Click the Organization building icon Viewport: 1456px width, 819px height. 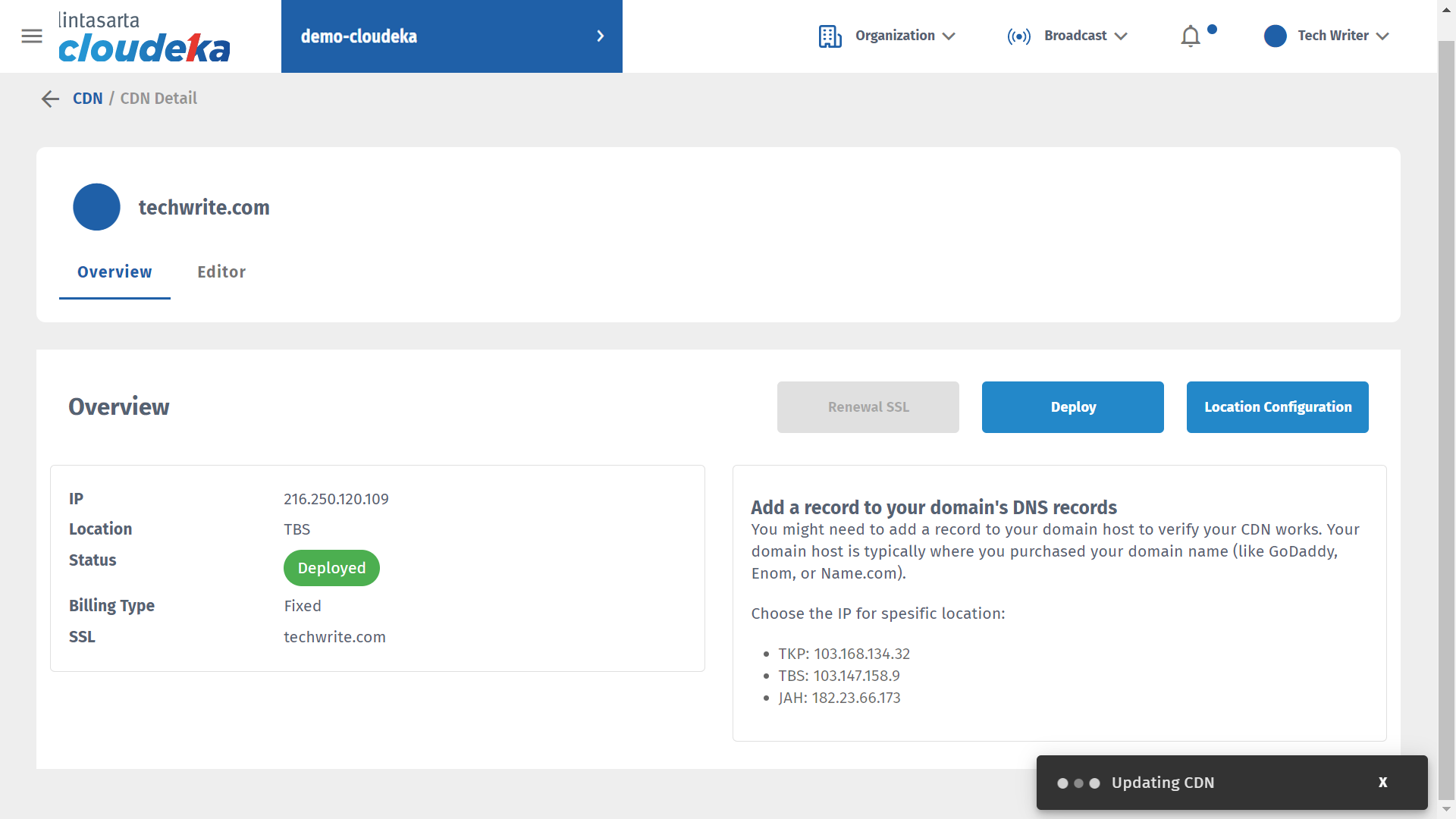click(830, 36)
